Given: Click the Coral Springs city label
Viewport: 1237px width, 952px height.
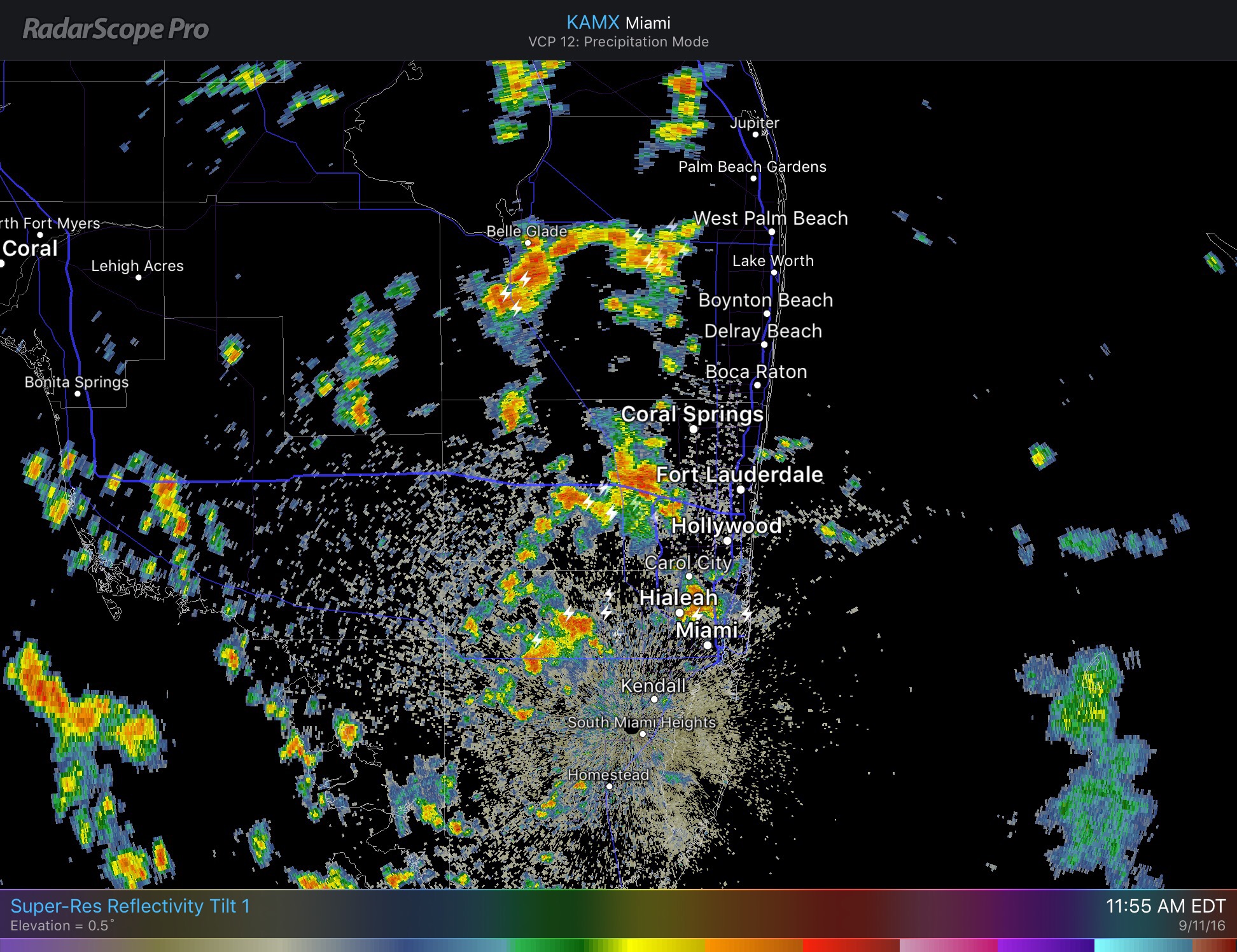Looking at the screenshot, I should point(692,414).
